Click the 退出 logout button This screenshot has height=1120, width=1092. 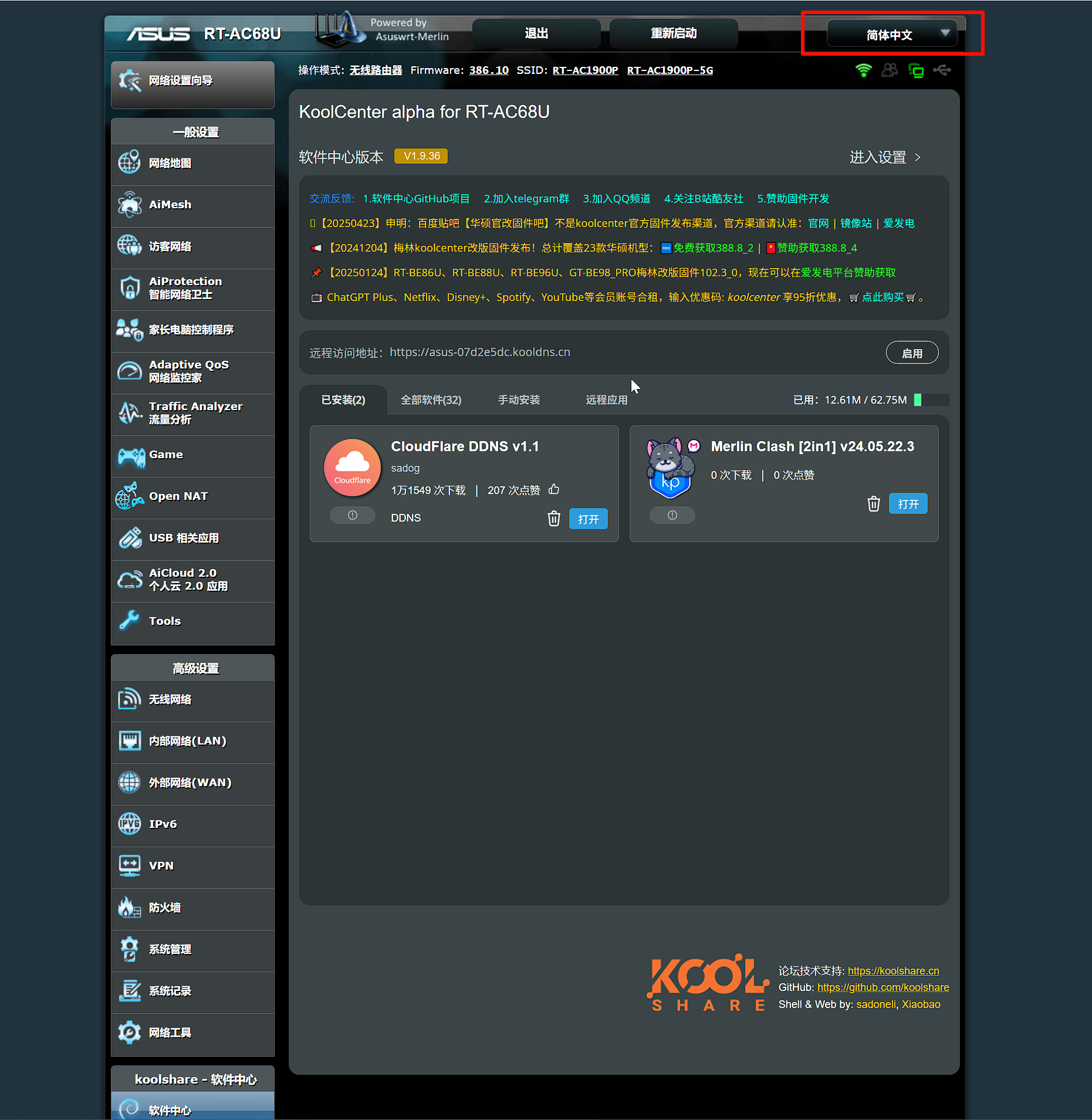click(x=536, y=33)
